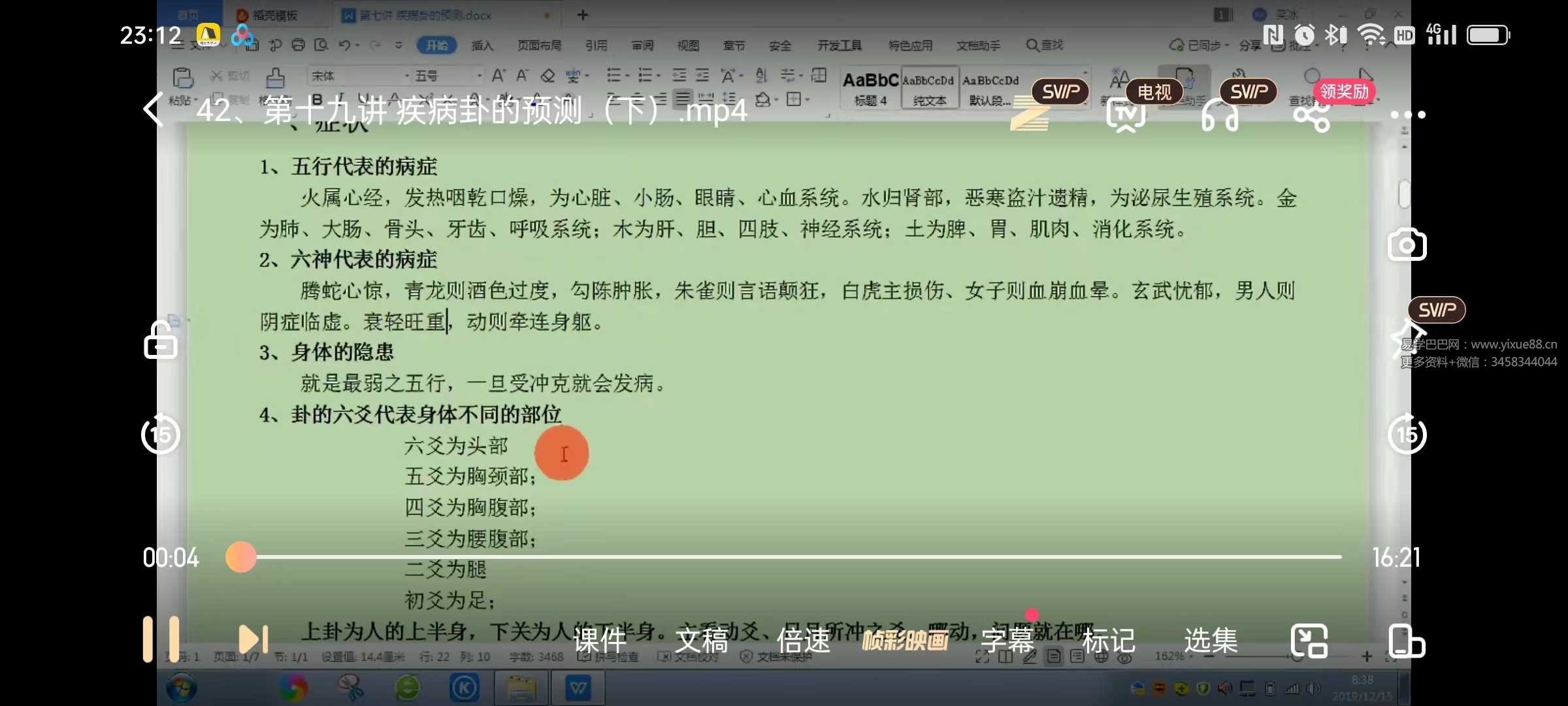
Task: Tap the share icon
Action: pos(1312,116)
